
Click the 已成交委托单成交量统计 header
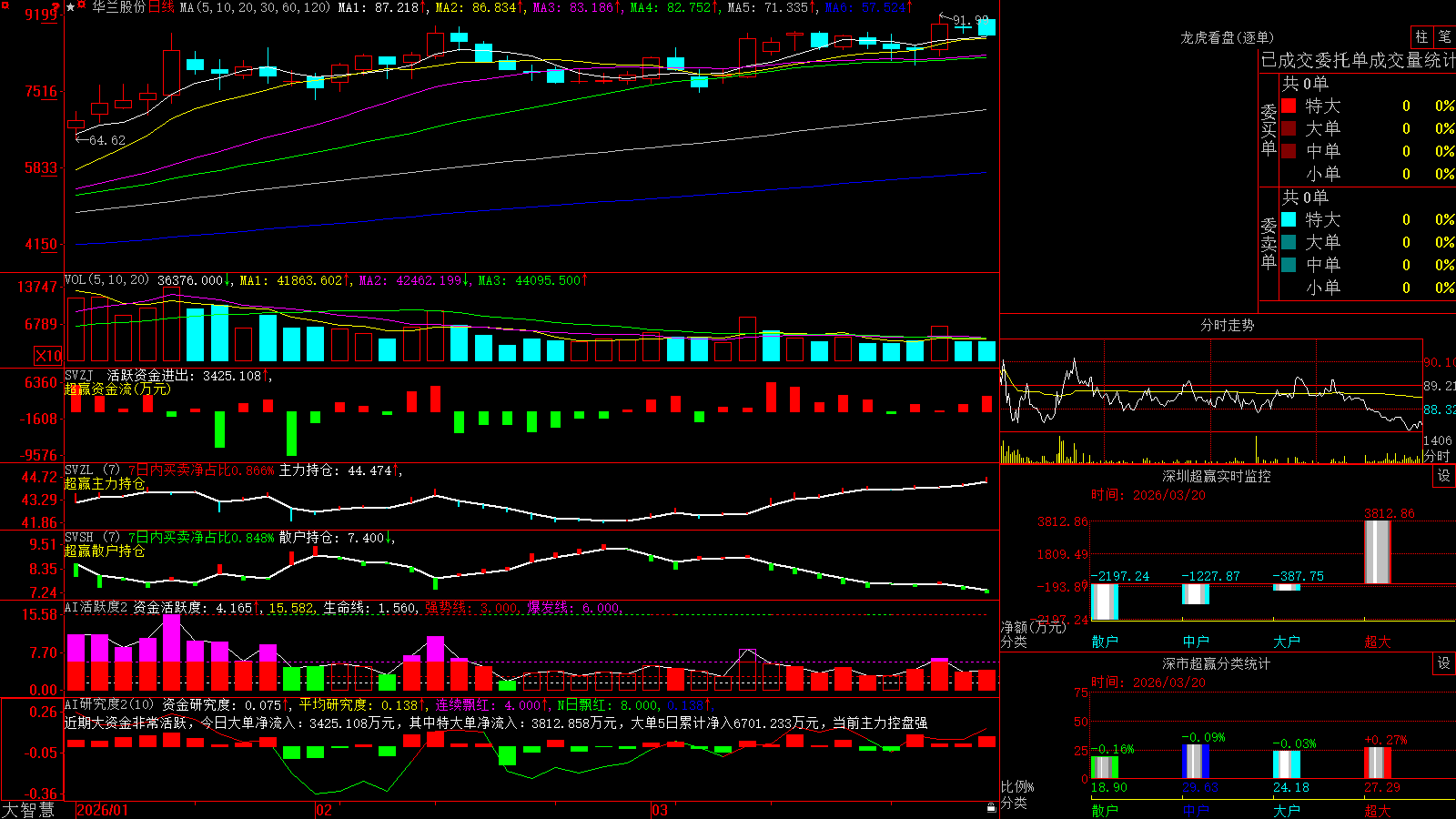(1358, 60)
